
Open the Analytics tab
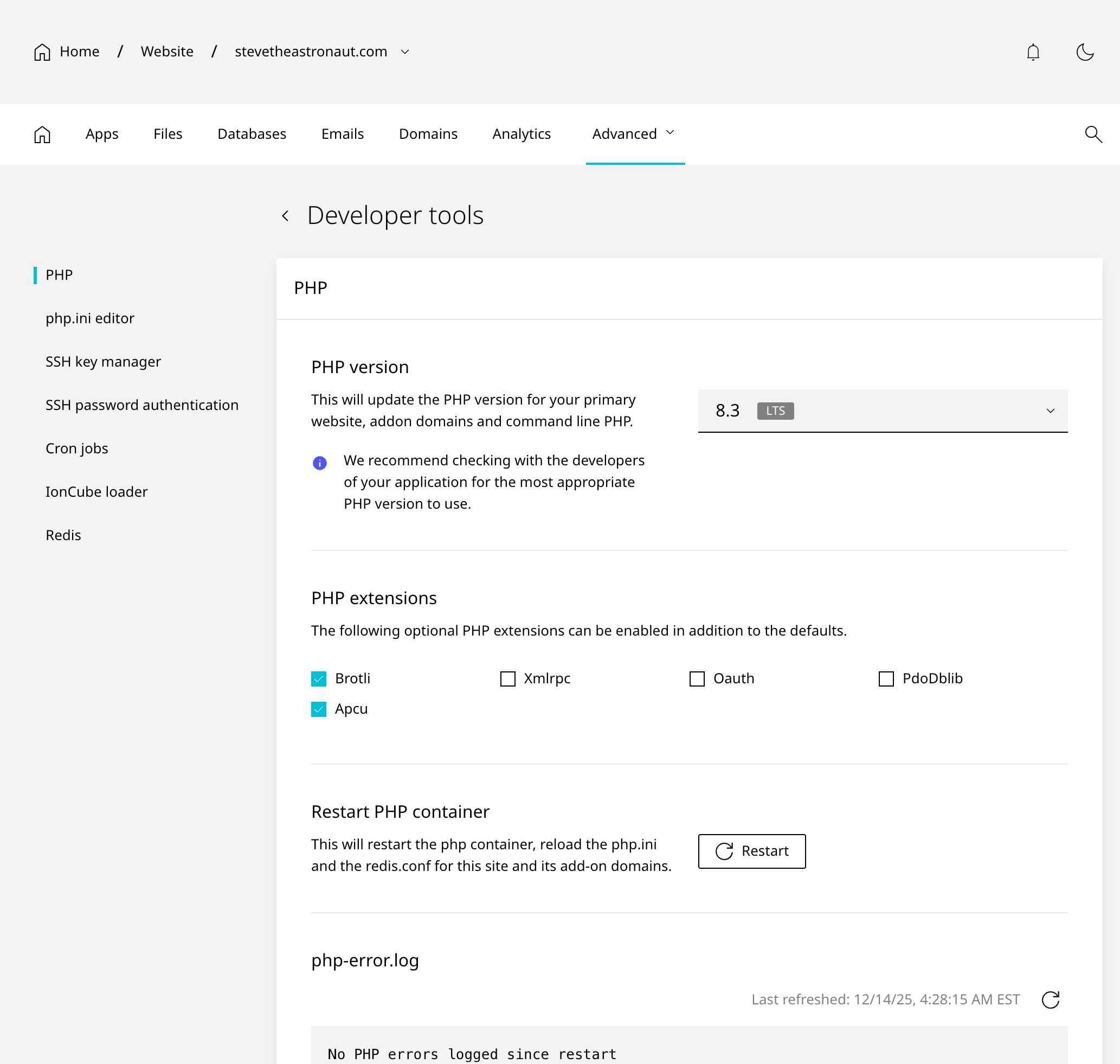(x=521, y=134)
